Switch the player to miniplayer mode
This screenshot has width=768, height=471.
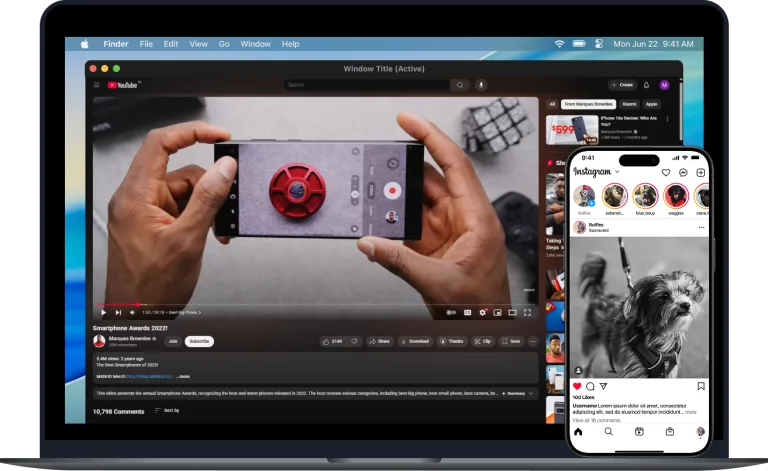point(498,312)
